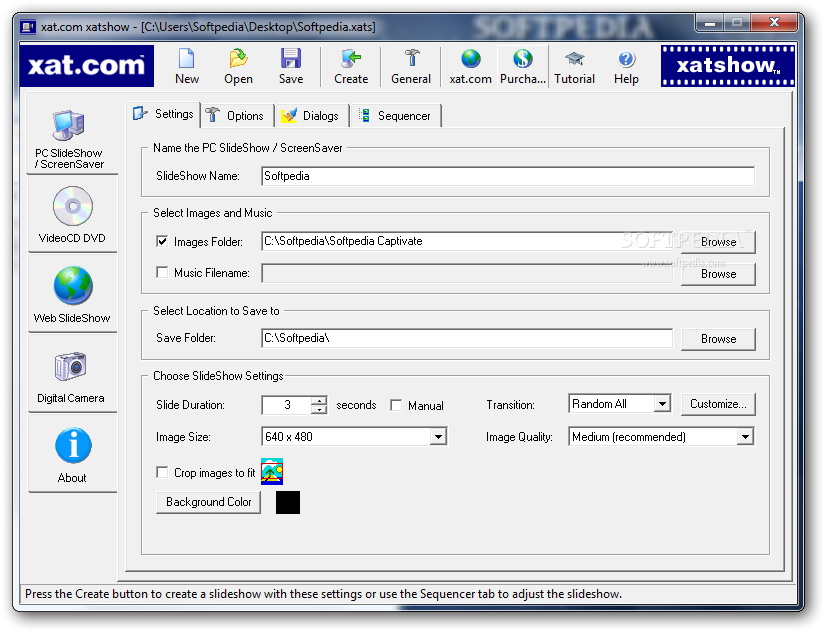Click the Customize... transition button
The image size is (825, 632).
point(718,404)
